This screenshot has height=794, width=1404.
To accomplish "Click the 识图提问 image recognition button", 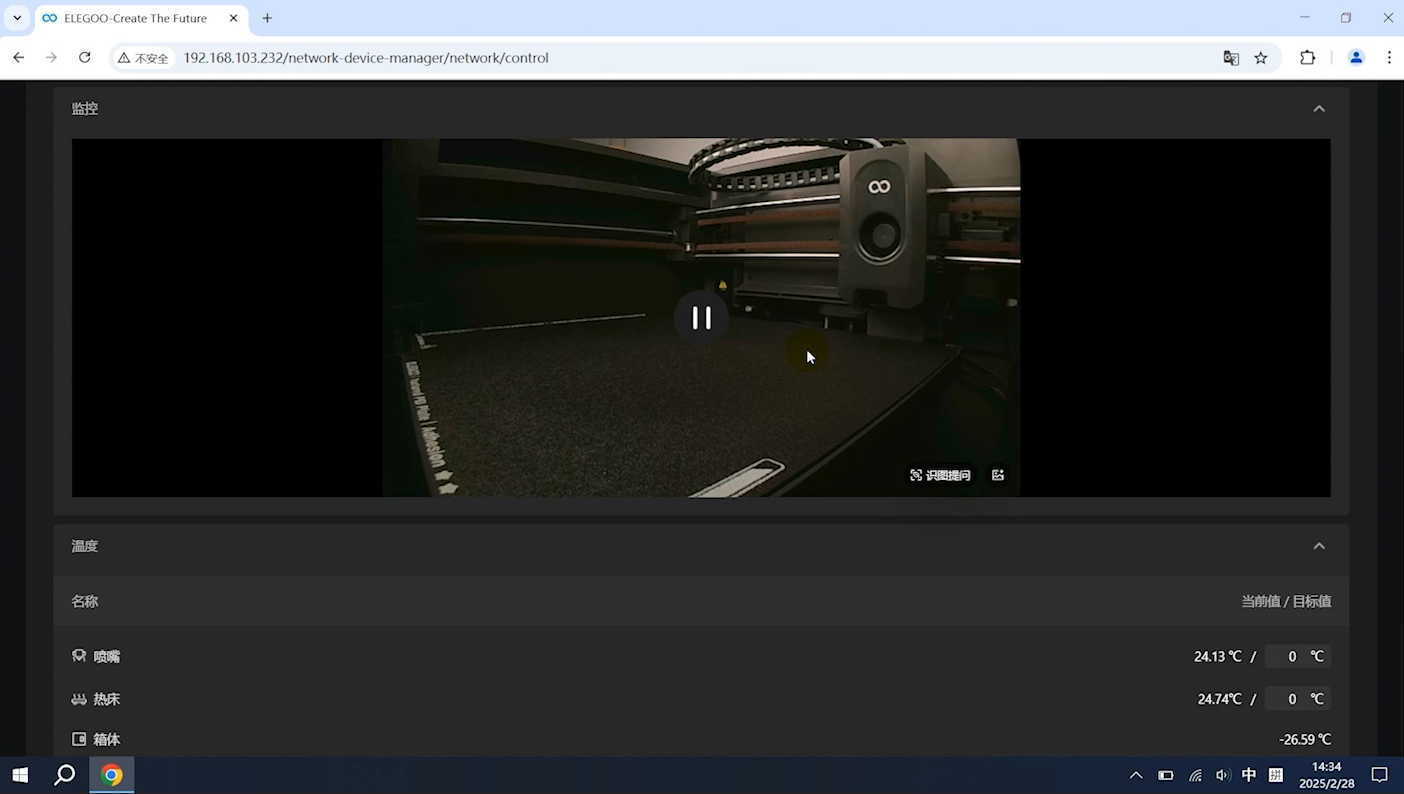I will point(940,475).
